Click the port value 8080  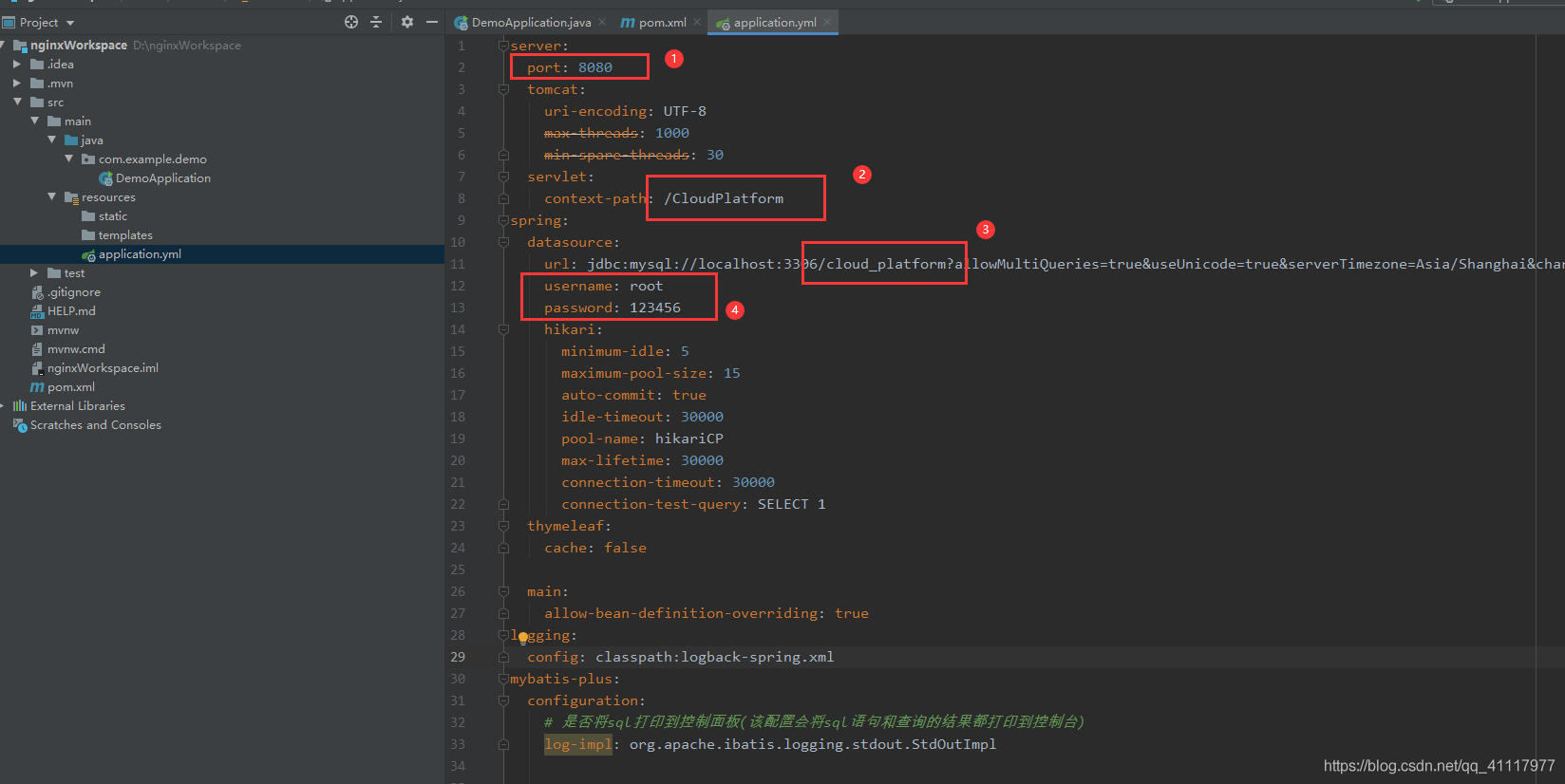click(x=595, y=67)
